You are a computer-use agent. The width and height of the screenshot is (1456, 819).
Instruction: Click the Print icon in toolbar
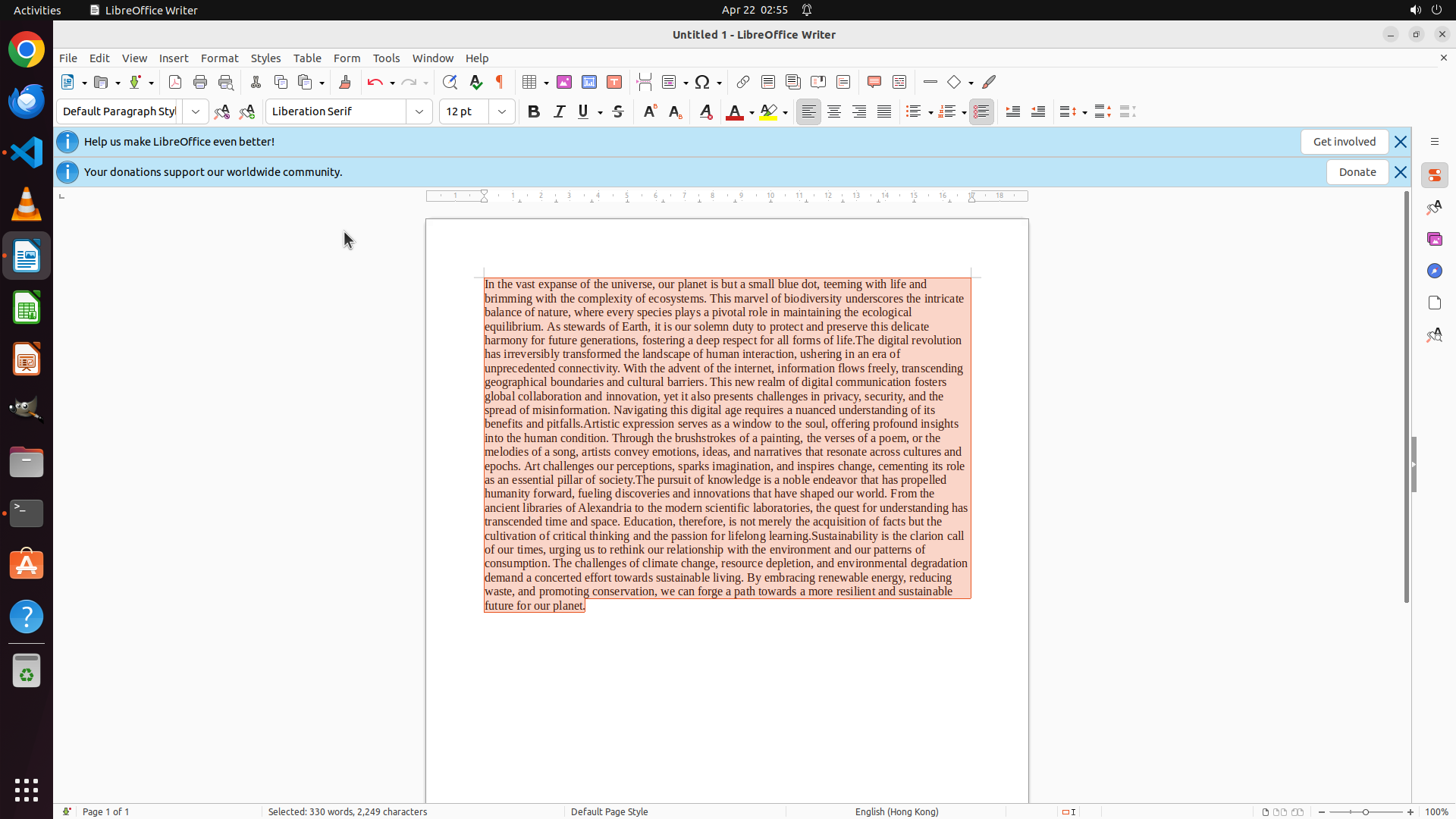coord(200,82)
